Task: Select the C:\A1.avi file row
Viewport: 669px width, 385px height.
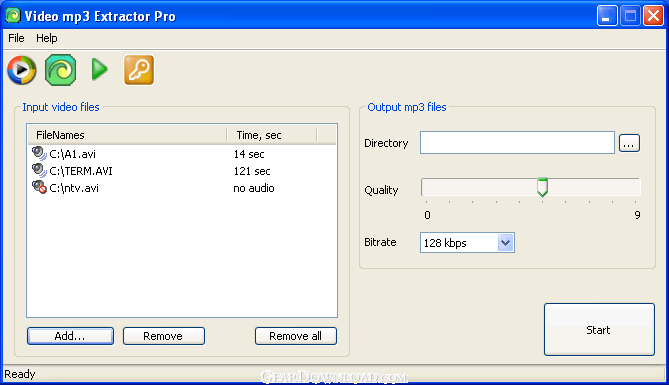Action: [182, 154]
